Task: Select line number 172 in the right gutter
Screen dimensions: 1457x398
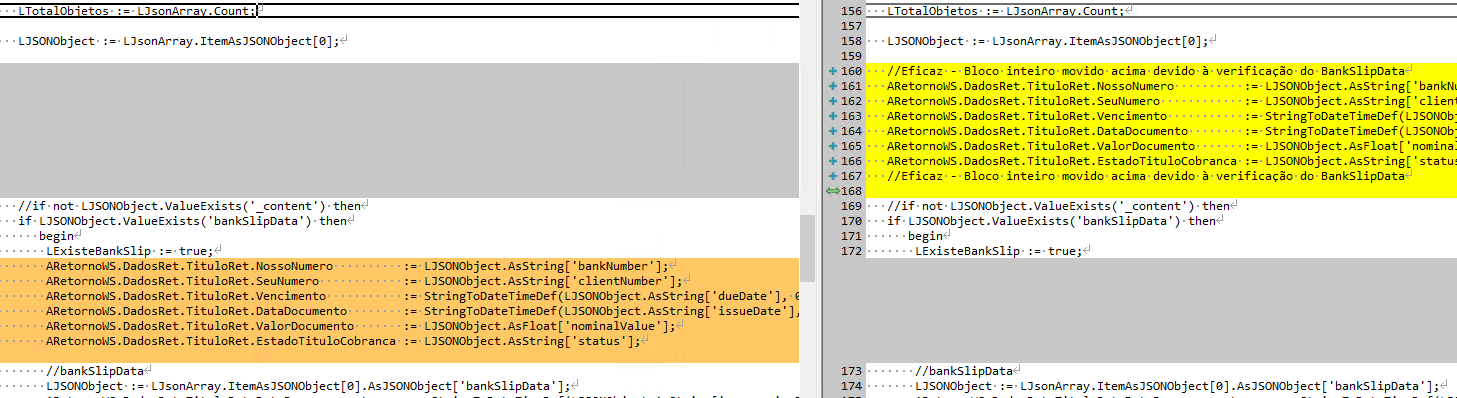Action: point(852,250)
